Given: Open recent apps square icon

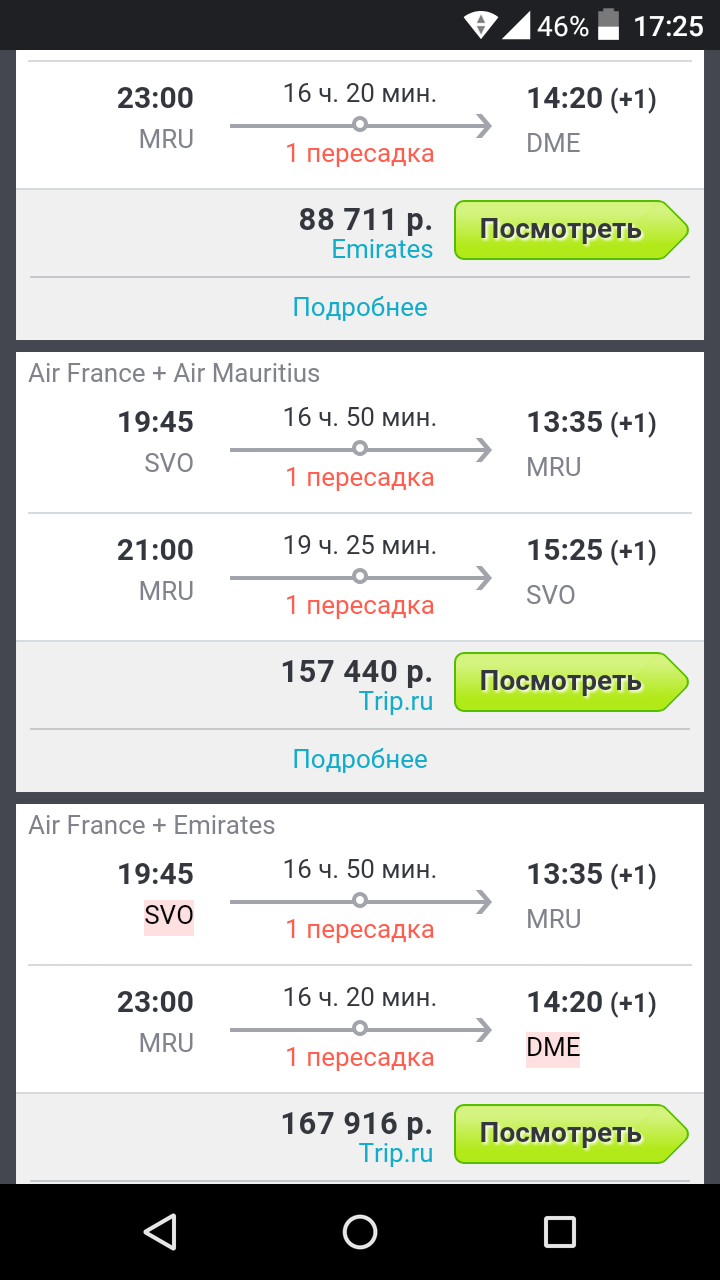Looking at the screenshot, I should 559,1231.
